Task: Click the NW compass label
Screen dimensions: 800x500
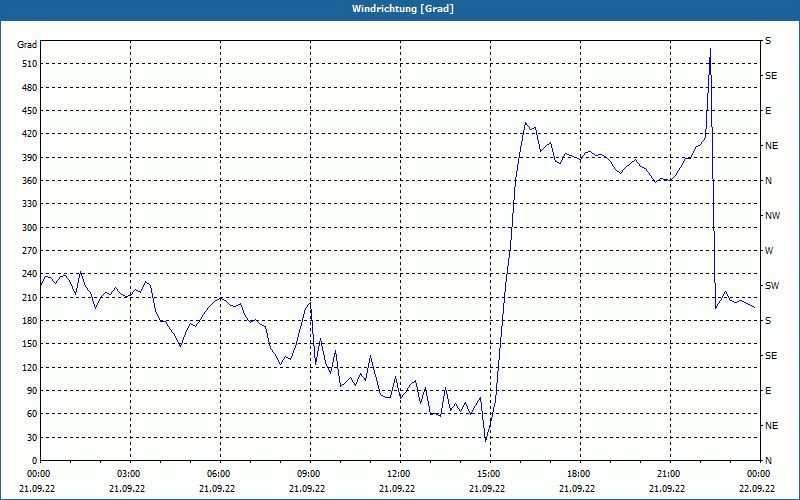Action: 772,216
